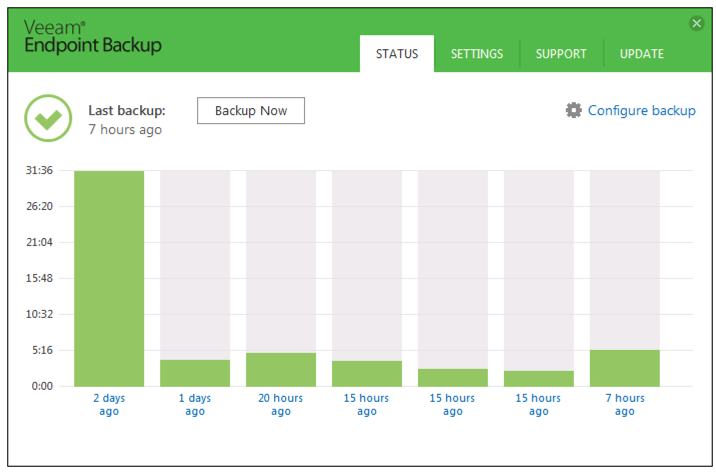Select the 2 days ago backup bar
The height and width of the screenshot is (472, 716).
coord(109,278)
